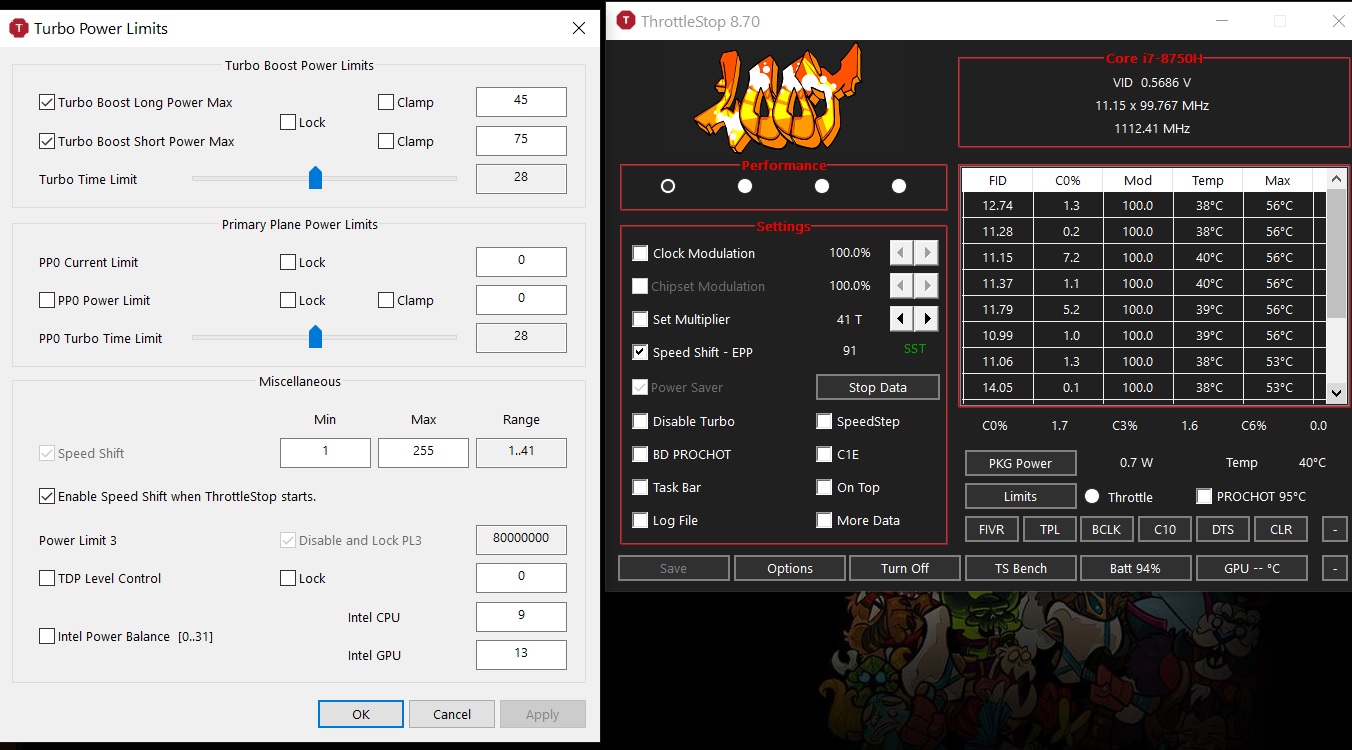Image resolution: width=1352 pixels, height=750 pixels.
Task: Click the ThrottleStop logo image
Action: pos(780,98)
